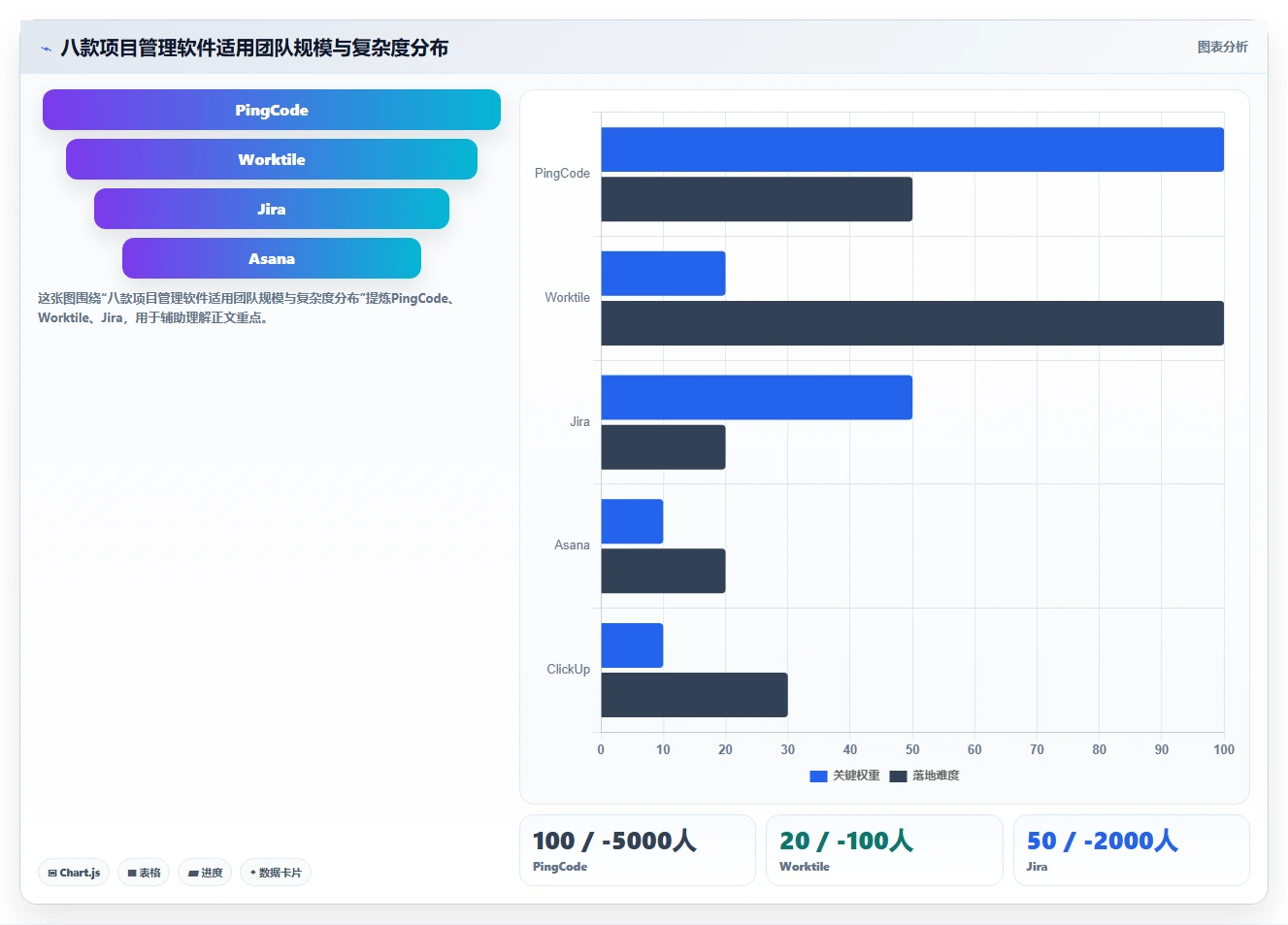
Task: Select the Jira funnel bar
Action: 272,209
